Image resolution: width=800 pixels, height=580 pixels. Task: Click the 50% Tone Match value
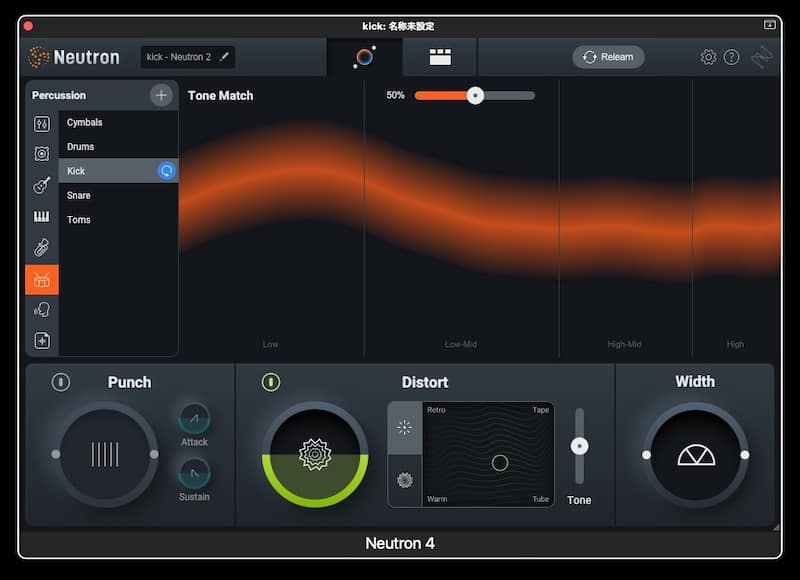coord(395,95)
